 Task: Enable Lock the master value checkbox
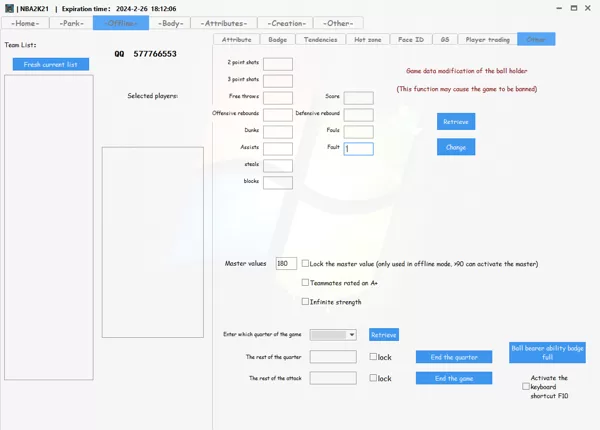pyautogui.click(x=305, y=263)
